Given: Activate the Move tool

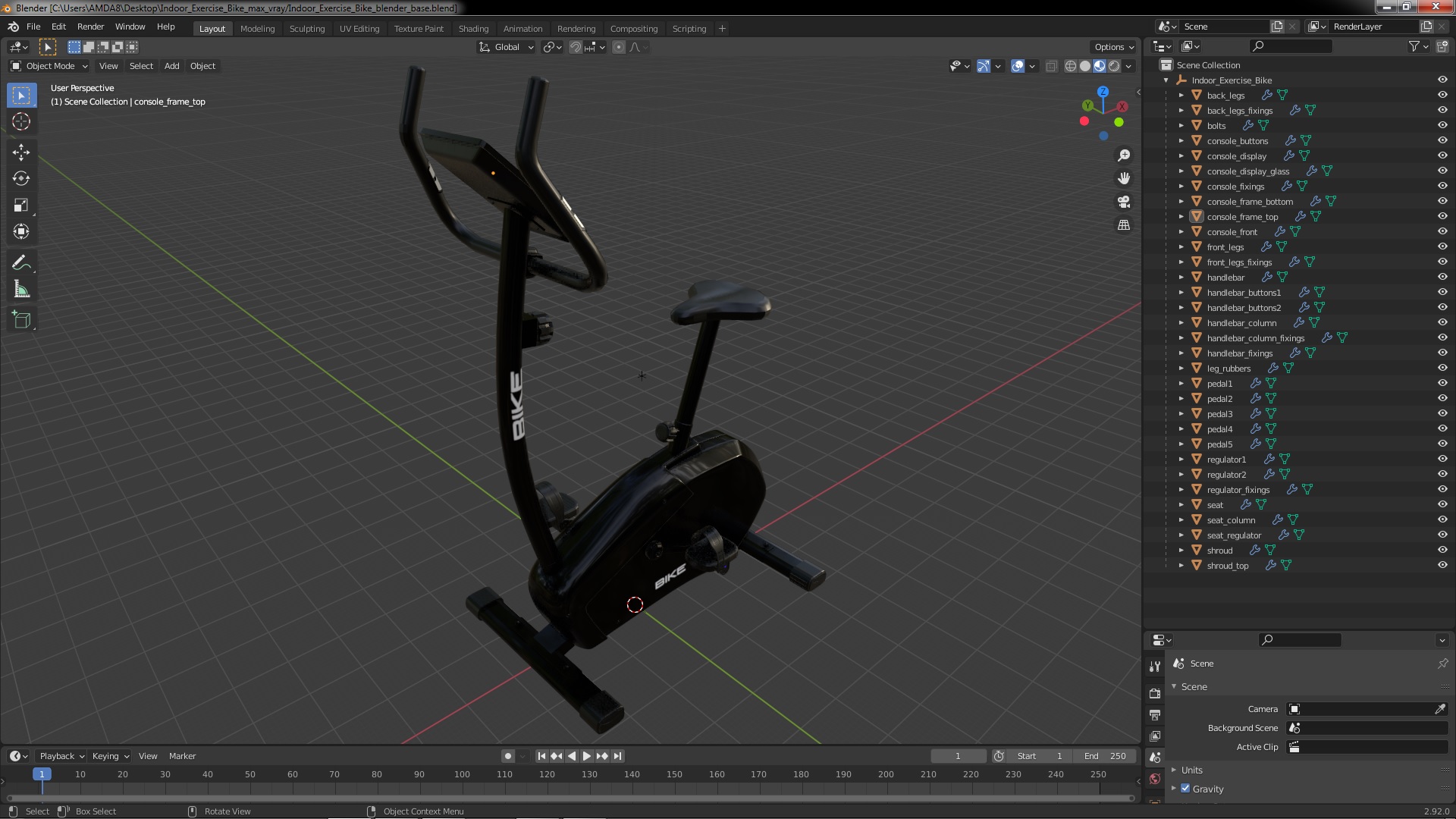Looking at the screenshot, I should [x=21, y=152].
